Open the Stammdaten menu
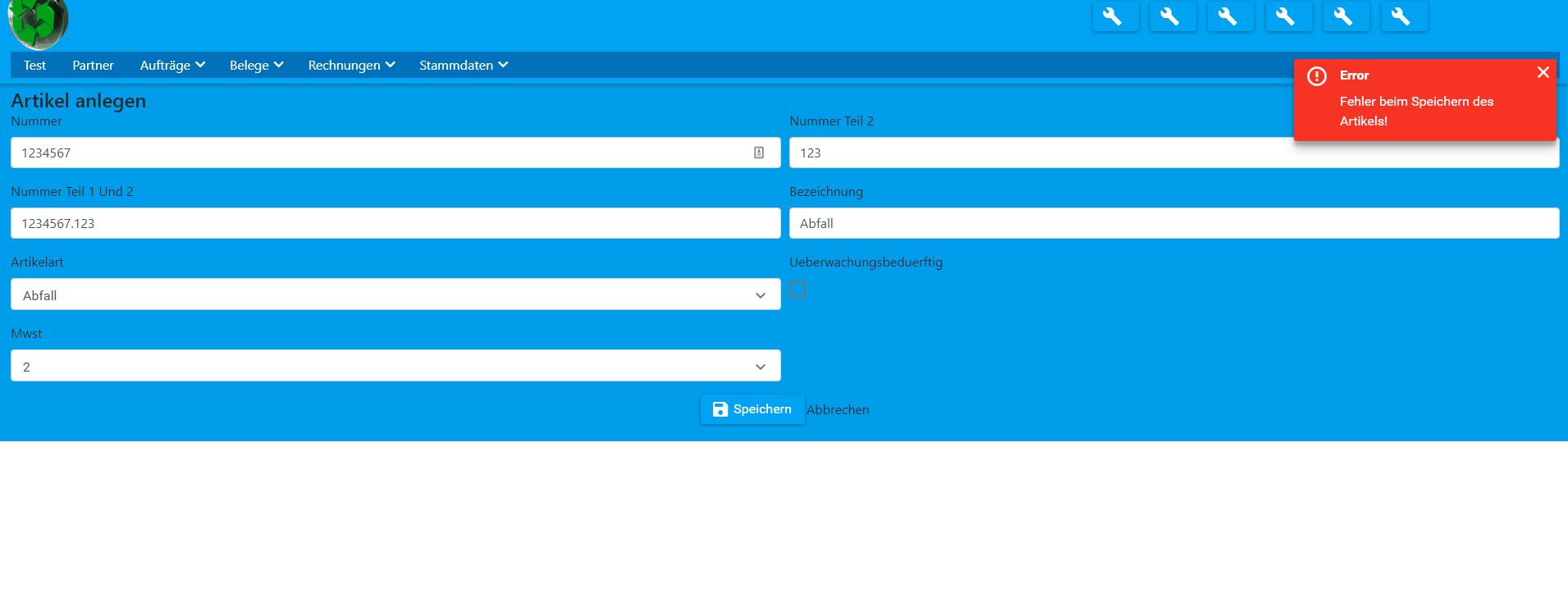1568x602 pixels. click(464, 66)
